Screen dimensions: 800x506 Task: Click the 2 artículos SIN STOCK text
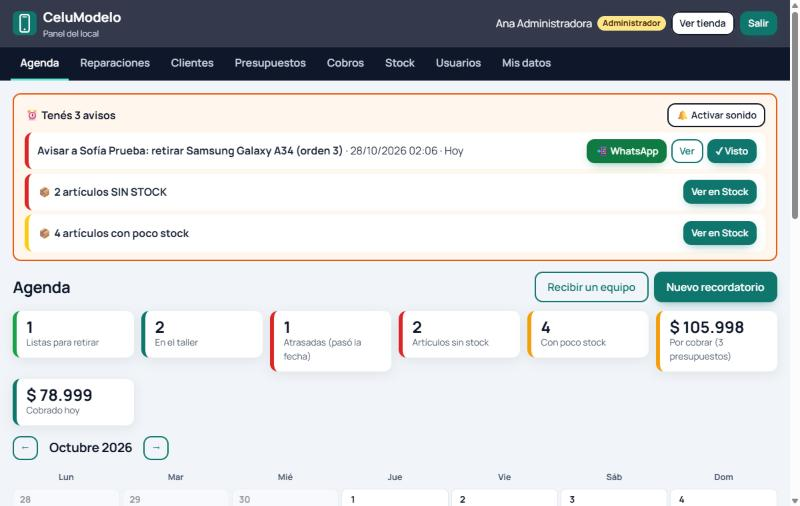[110, 192]
